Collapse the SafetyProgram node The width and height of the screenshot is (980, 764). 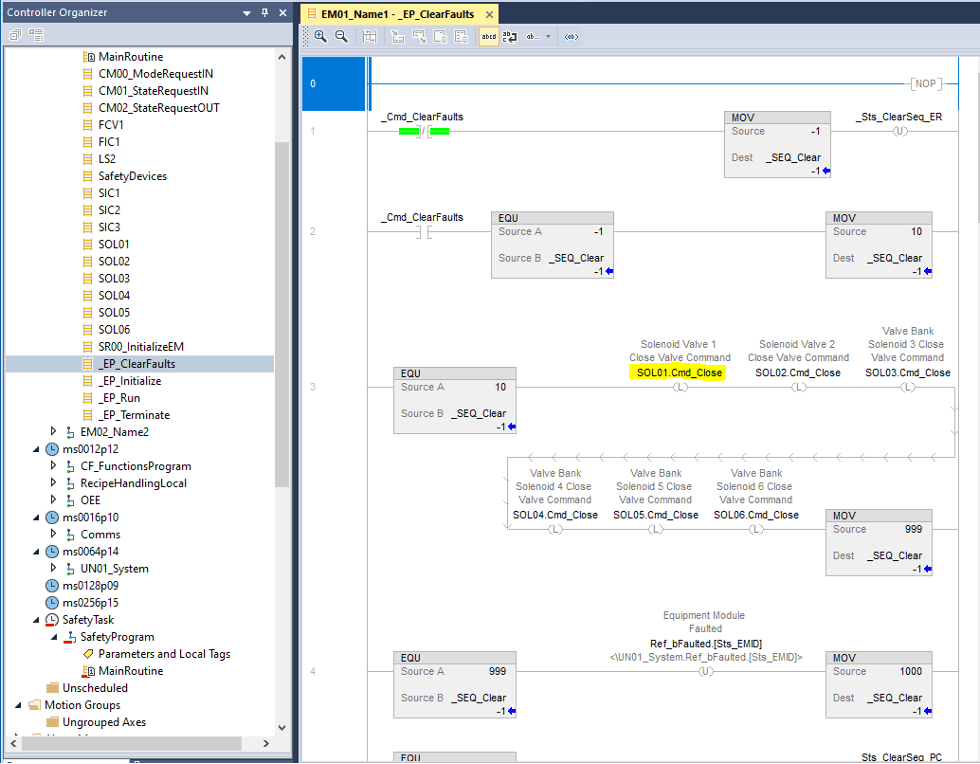(54, 636)
